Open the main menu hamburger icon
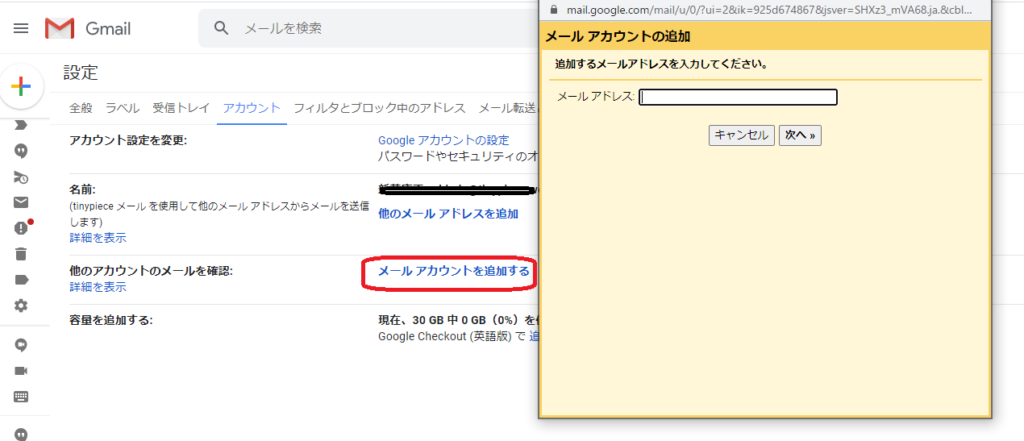This screenshot has height=441, width=1024. point(21,29)
